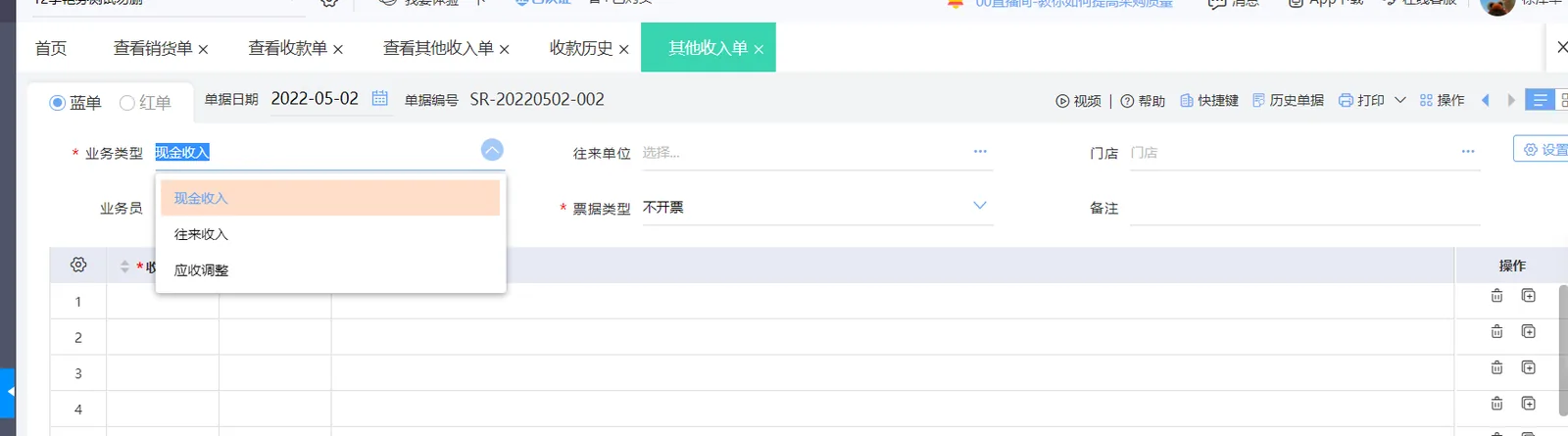Screen dimensions: 1568x436
Task: Close the 查看其他收入单 tab
Action: click(505, 49)
